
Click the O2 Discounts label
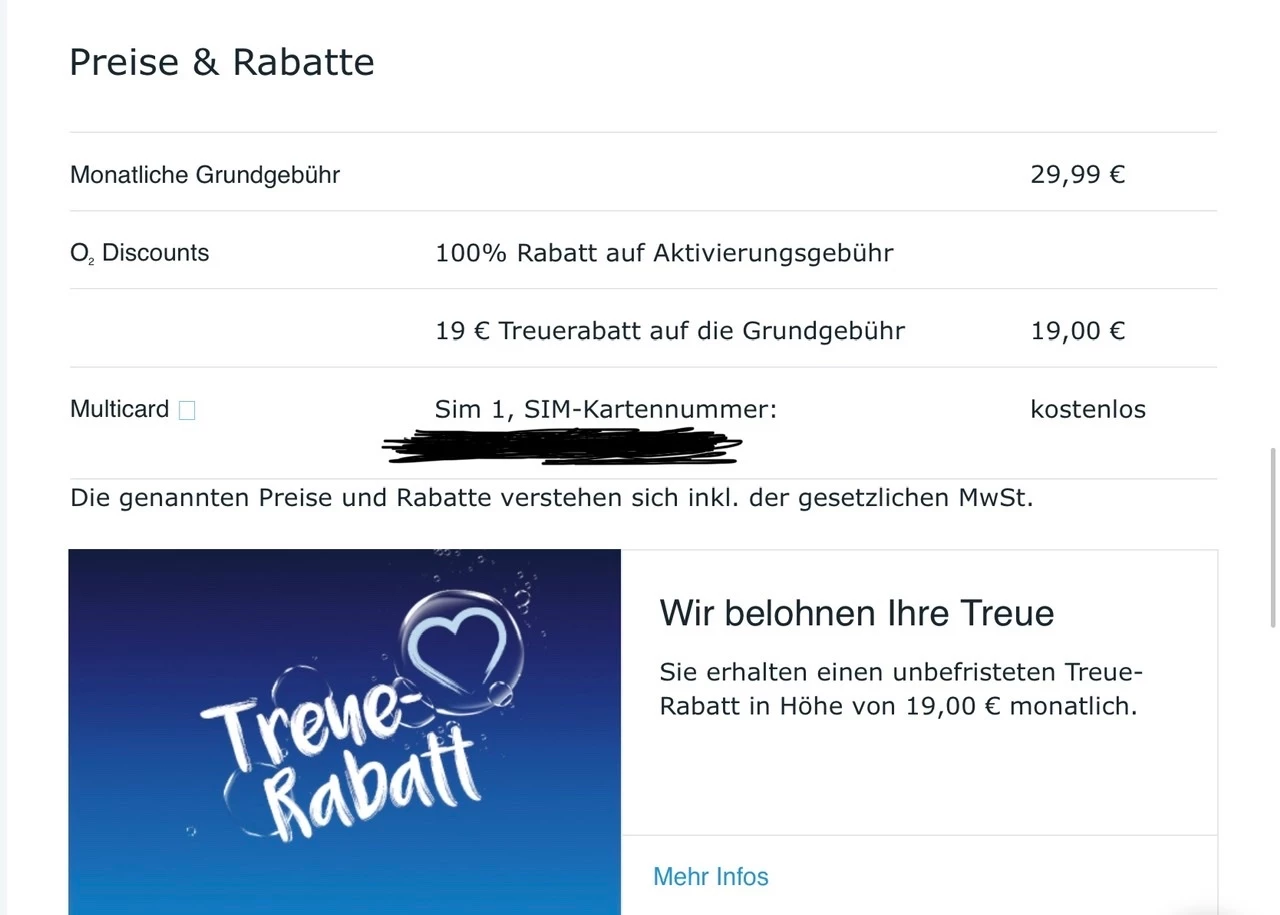coord(139,253)
